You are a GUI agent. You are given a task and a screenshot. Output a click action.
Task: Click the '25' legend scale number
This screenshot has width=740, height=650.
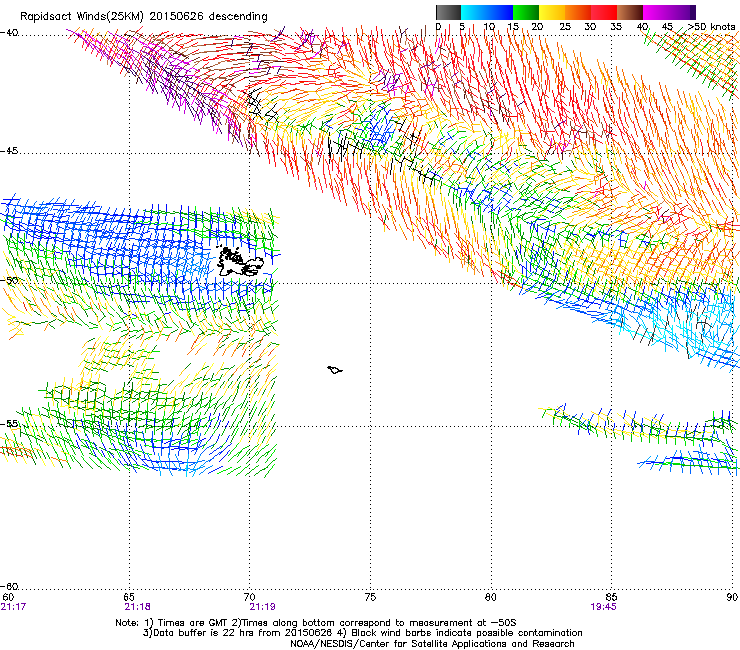click(x=565, y=27)
